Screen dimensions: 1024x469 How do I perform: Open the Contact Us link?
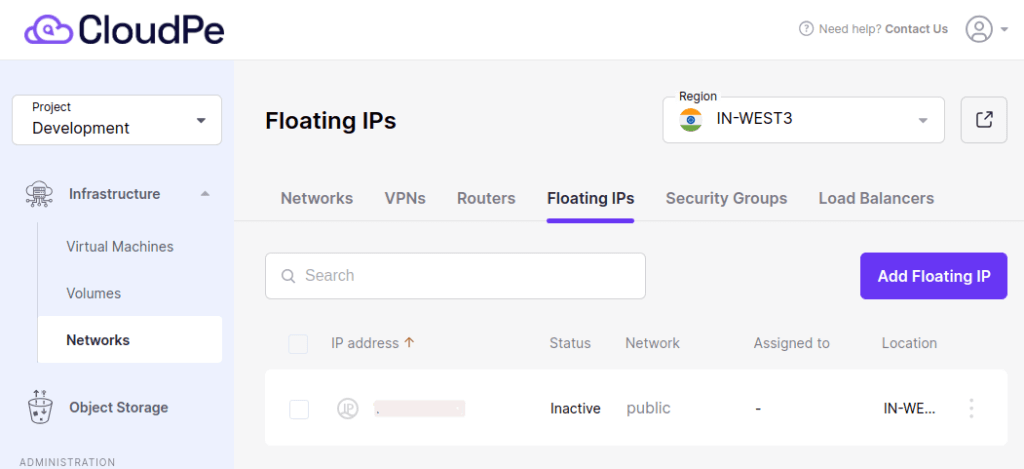point(916,29)
